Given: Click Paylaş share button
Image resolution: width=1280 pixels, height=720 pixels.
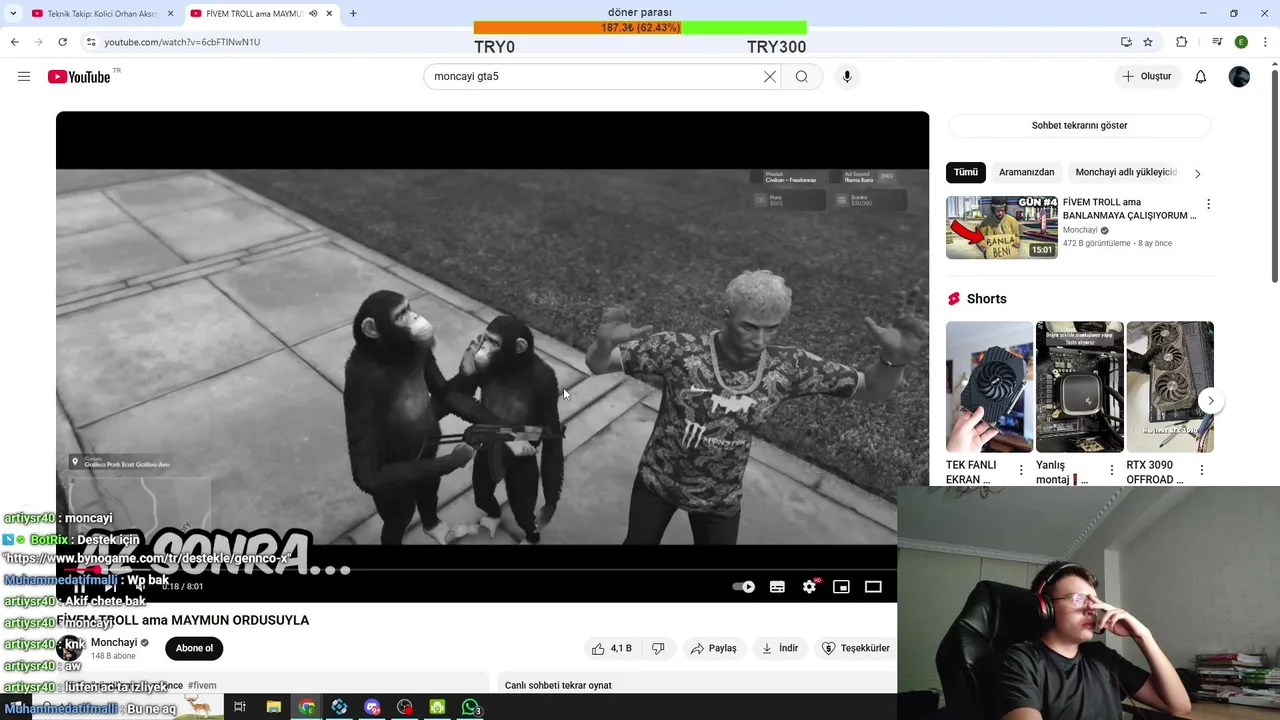Looking at the screenshot, I should click(713, 648).
